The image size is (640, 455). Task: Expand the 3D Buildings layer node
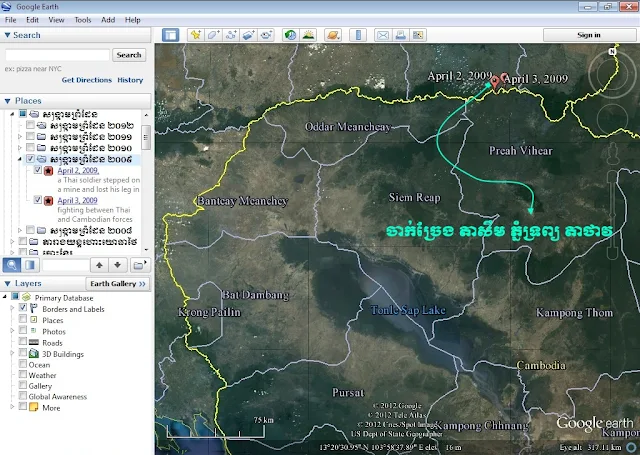(12, 353)
